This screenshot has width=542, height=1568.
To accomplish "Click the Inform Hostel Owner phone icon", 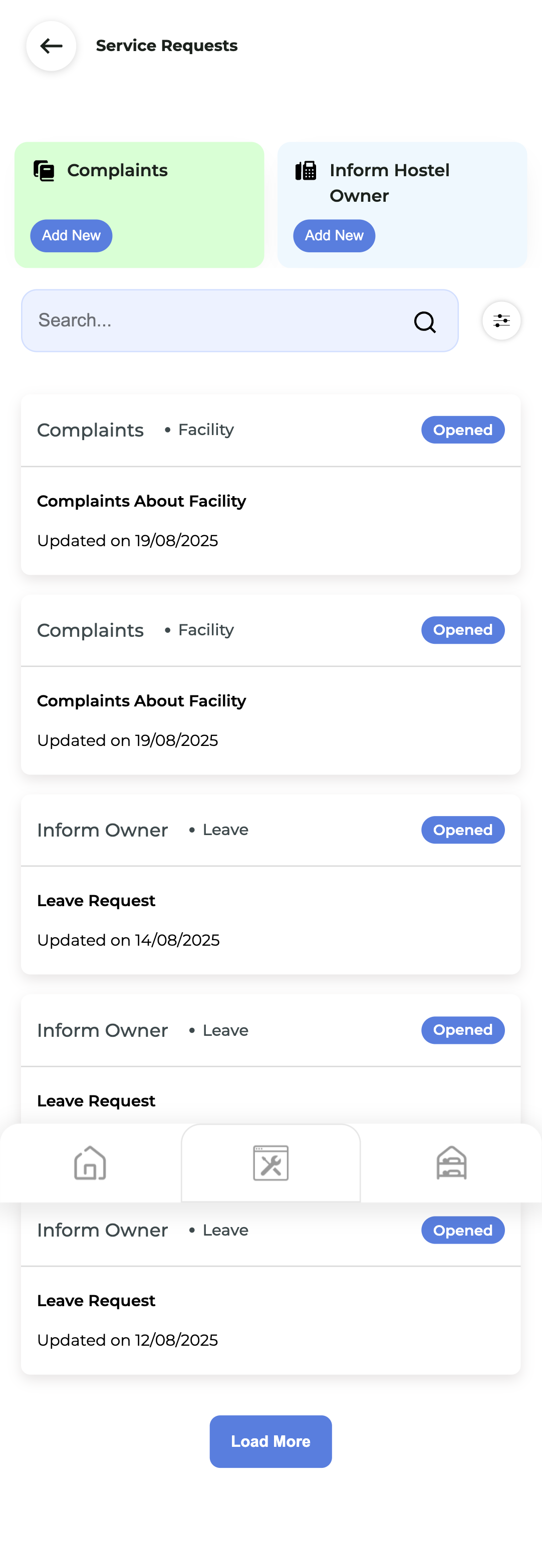I will (306, 171).
